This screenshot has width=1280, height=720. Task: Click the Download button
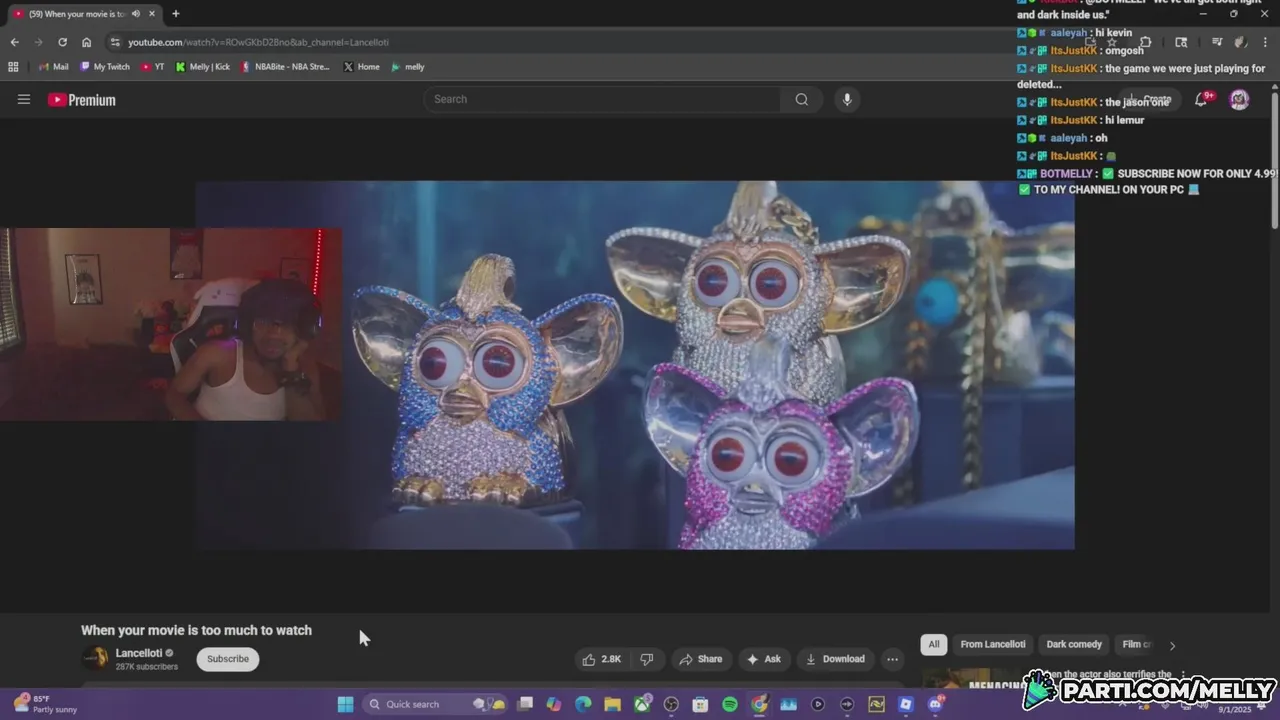point(834,659)
